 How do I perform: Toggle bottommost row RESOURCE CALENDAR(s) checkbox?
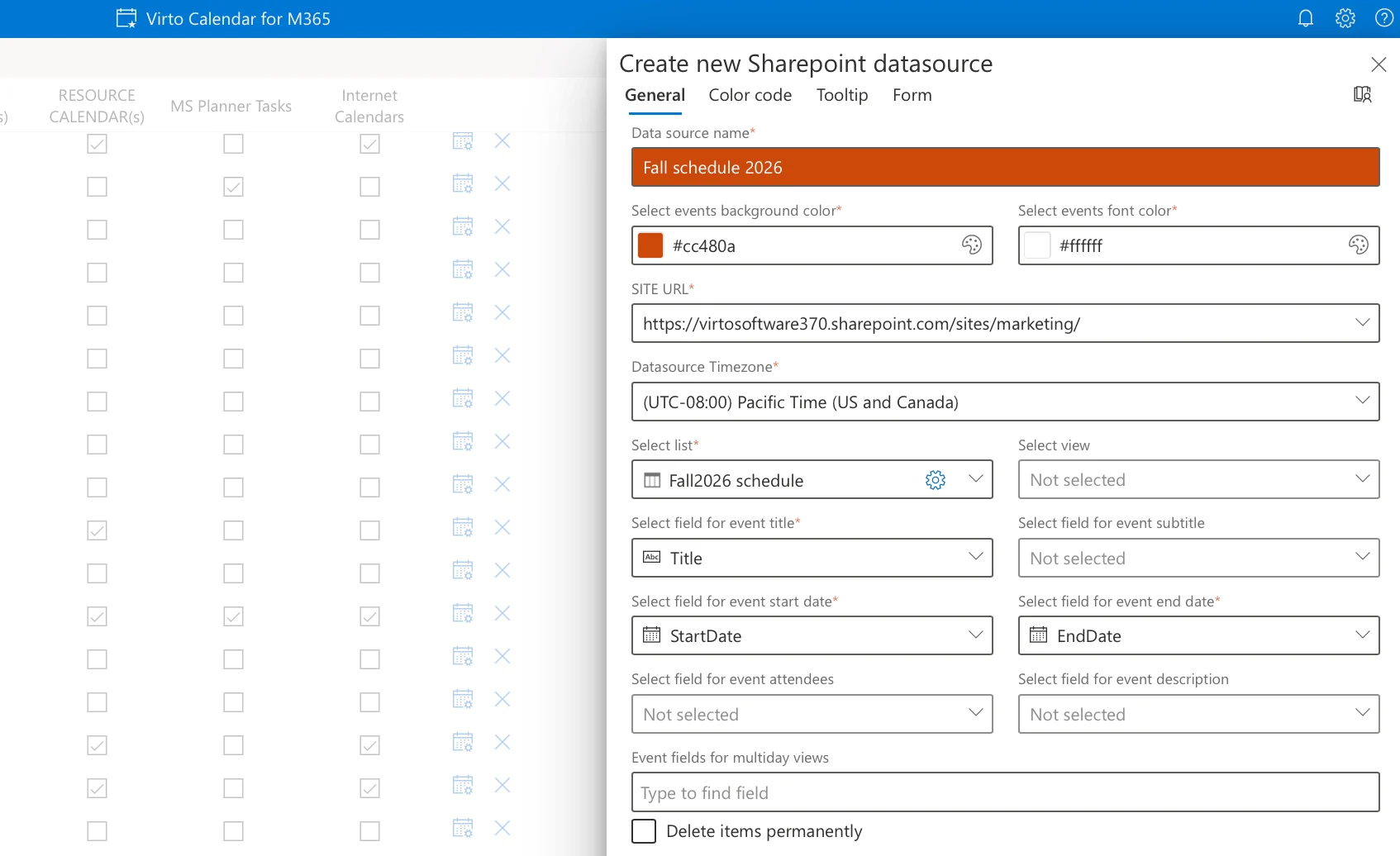pyautogui.click(x=98, y=831)
